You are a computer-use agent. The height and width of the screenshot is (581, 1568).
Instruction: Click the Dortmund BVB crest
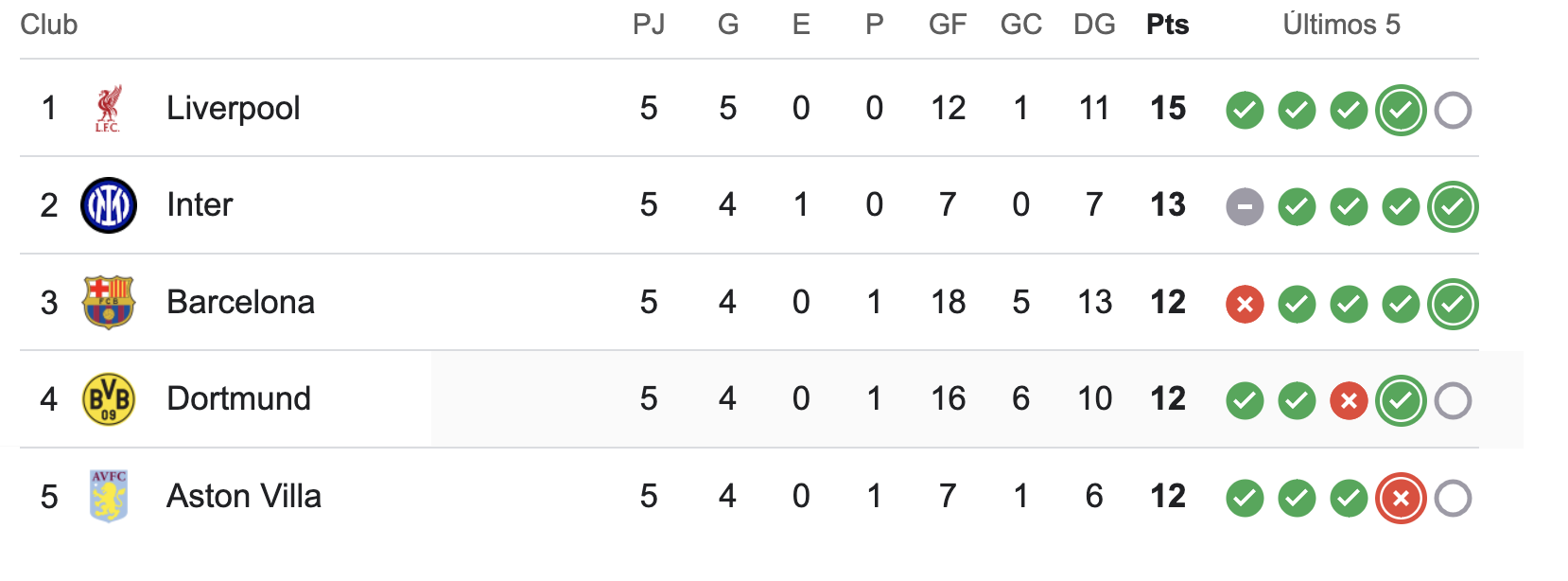[109, 399]
